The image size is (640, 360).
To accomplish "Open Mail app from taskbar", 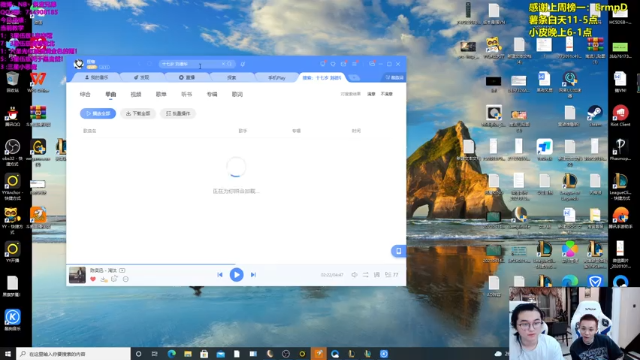I will click(220, 354).
